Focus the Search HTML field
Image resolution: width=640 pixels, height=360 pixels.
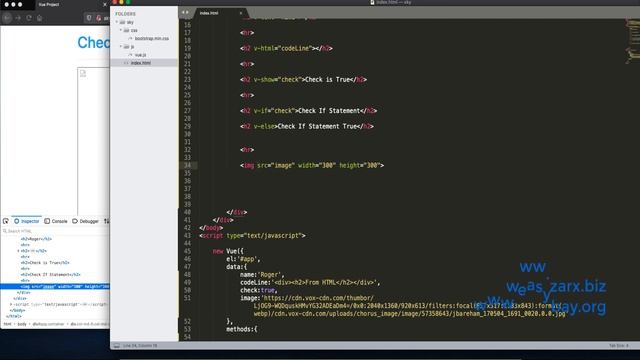click(55, 231)
